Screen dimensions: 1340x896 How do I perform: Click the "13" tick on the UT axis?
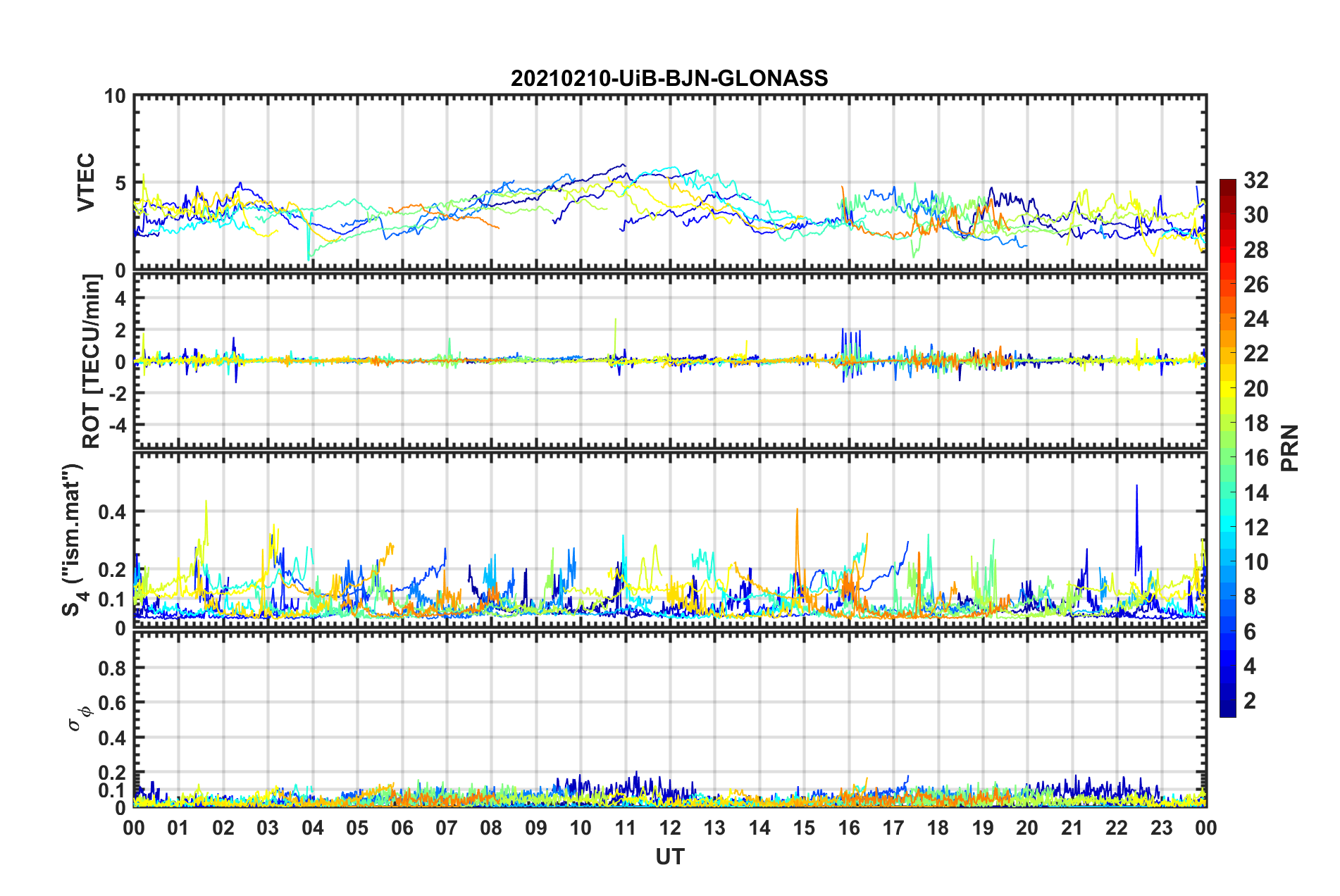click(715, 828)
